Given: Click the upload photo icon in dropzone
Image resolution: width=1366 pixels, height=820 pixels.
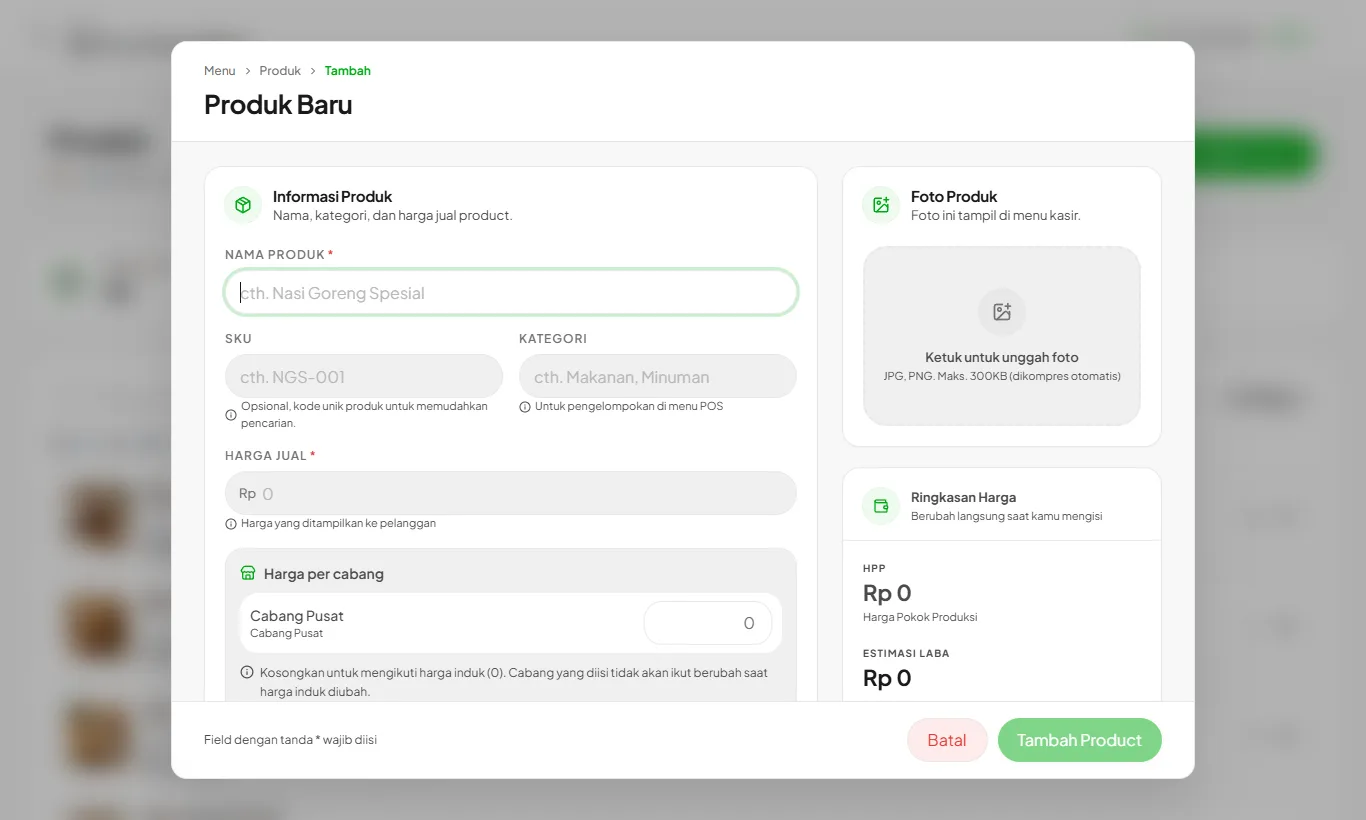Looking at the screenshot, I should pyautogui.click(x=1002, y=312).
